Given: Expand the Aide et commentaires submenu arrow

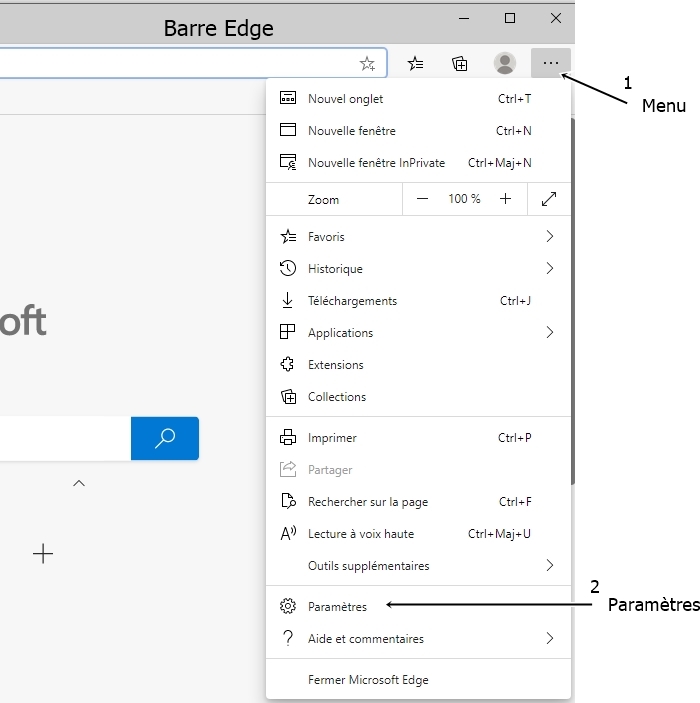Looking at the screenshot, I should [x=550, y=638].
